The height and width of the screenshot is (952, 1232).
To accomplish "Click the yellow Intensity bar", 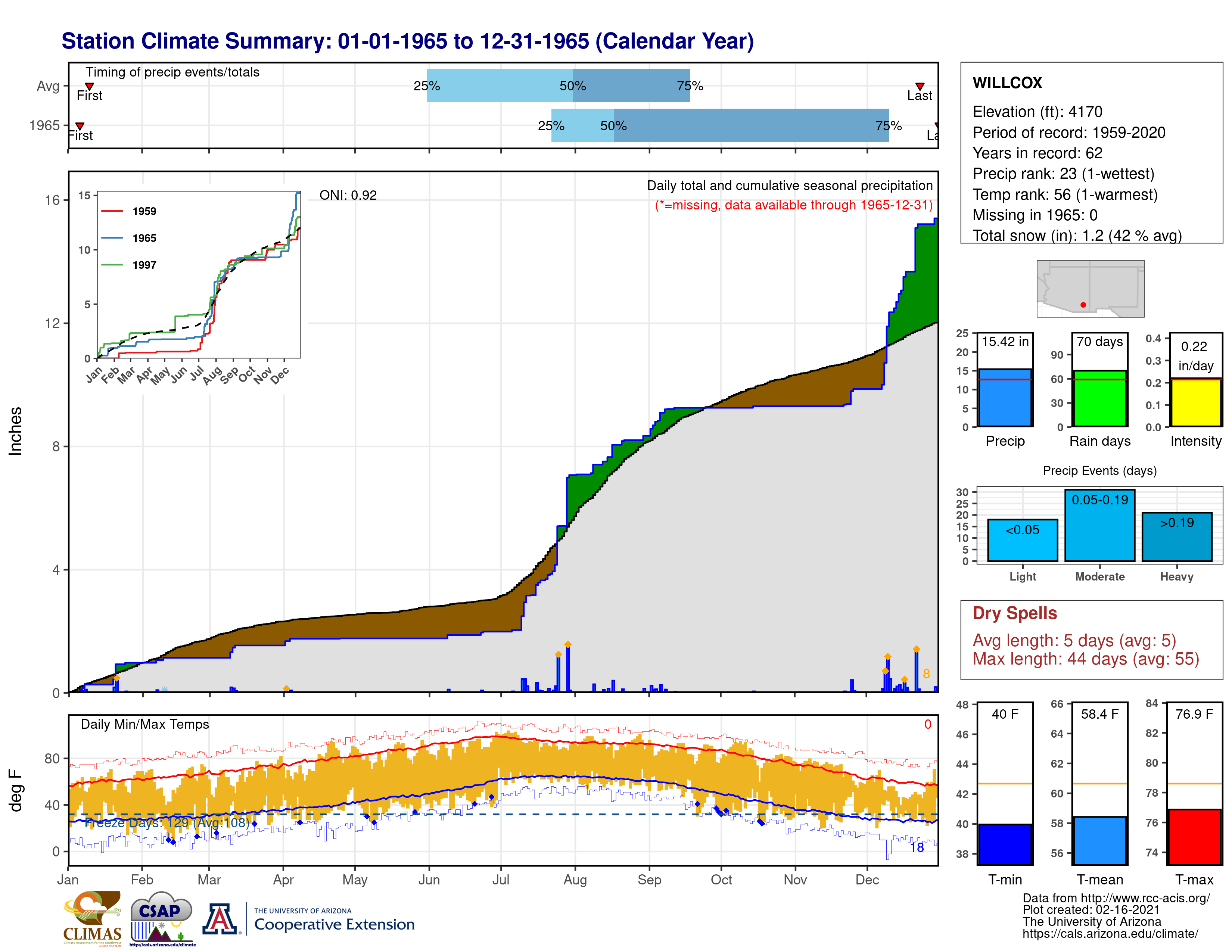I will [x=1195, y=402].
